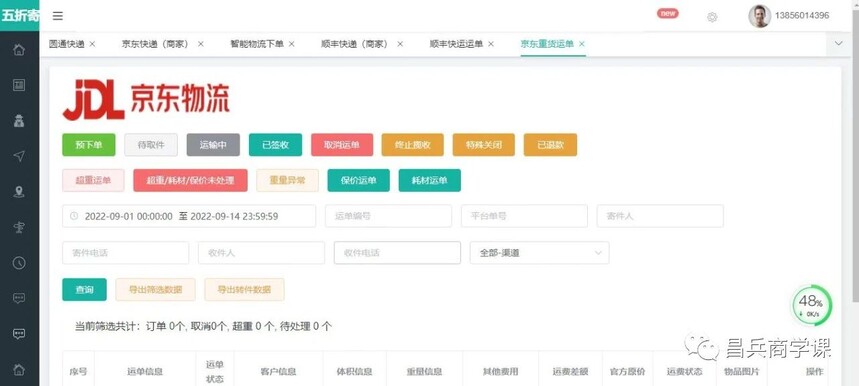This screenshot has height=386, width=859.
Task: Expand the tab list chevron
Action: coord(839,44)
